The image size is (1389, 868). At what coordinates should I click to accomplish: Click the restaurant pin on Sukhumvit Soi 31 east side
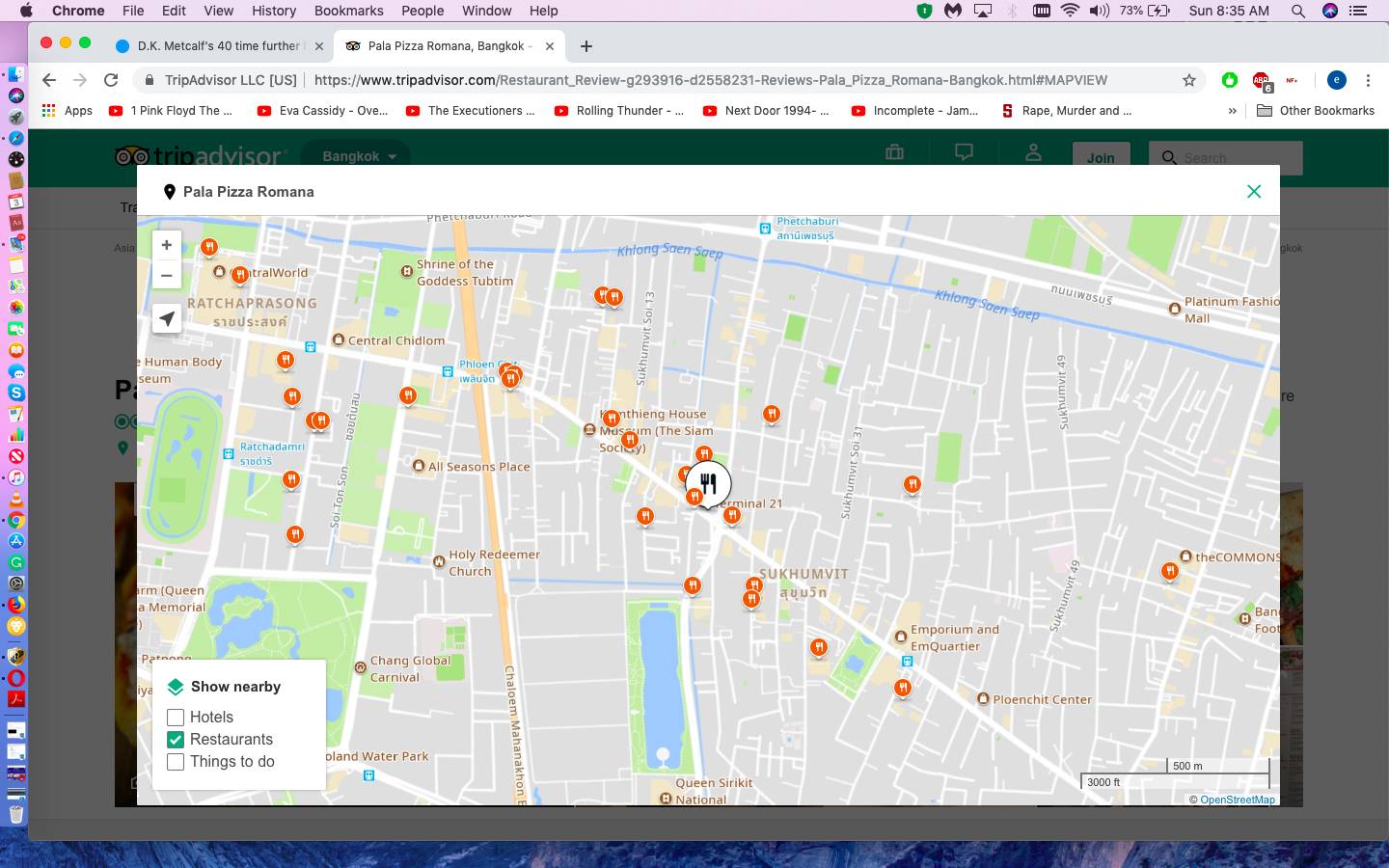click(x=912, y=485)
